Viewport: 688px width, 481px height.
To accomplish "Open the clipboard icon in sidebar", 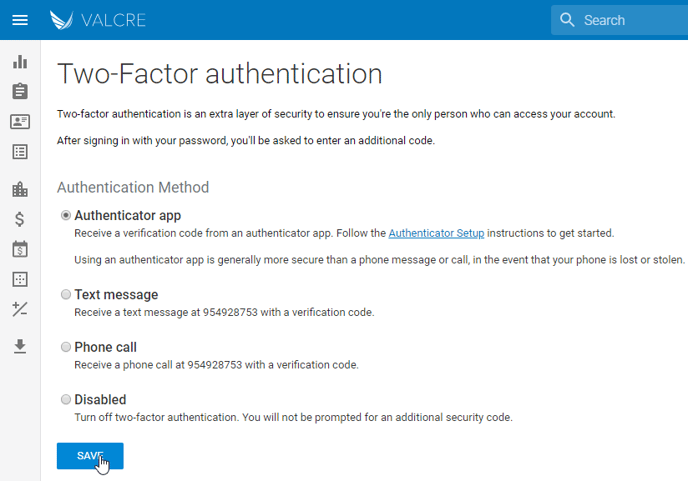I will (20, 91).
